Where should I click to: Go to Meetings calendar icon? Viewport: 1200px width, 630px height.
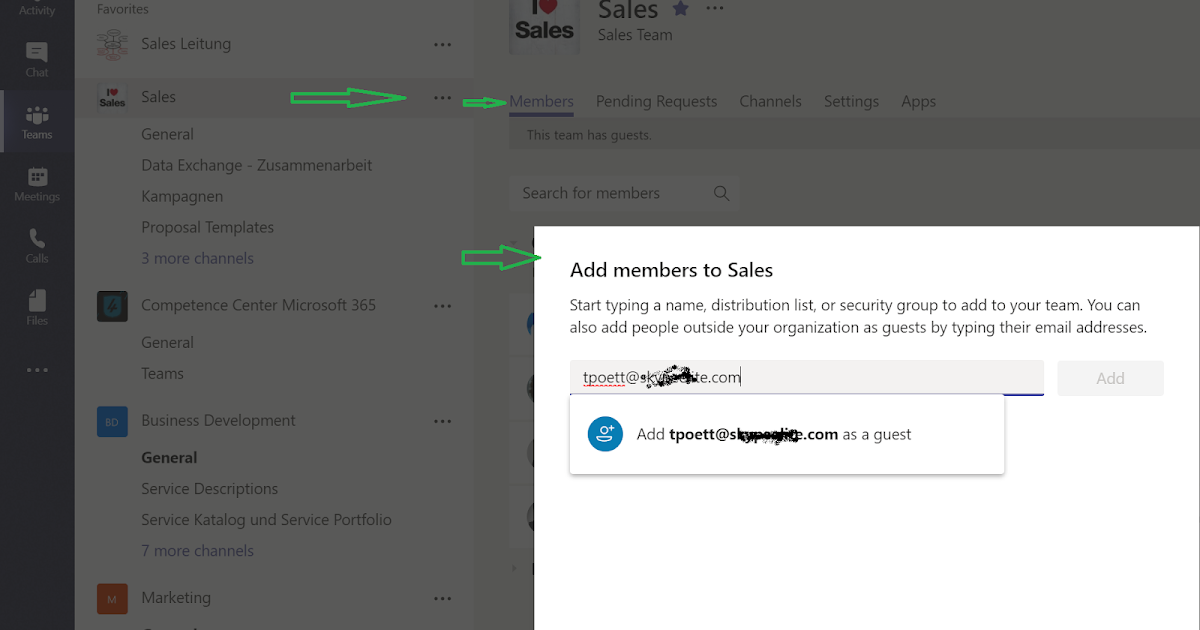click(37, 183)
